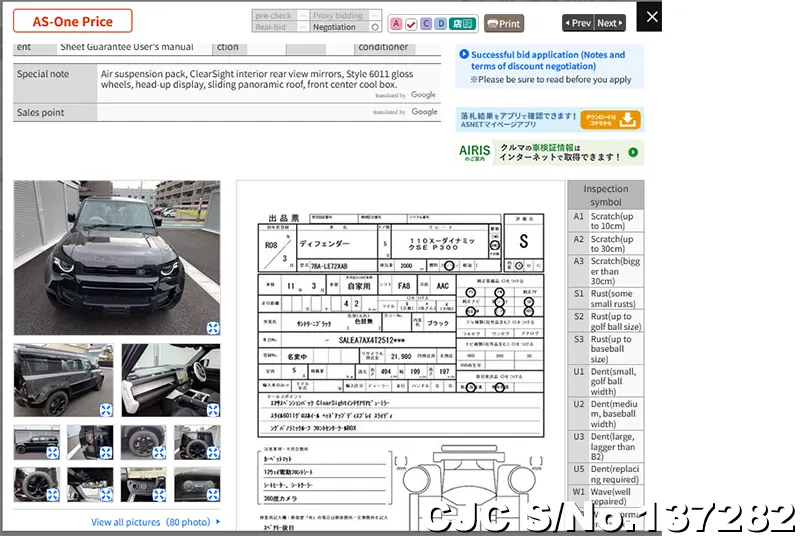The image size is (800, 536).
Task: Click the Inspection symbol header
Action: pos(606,195)
